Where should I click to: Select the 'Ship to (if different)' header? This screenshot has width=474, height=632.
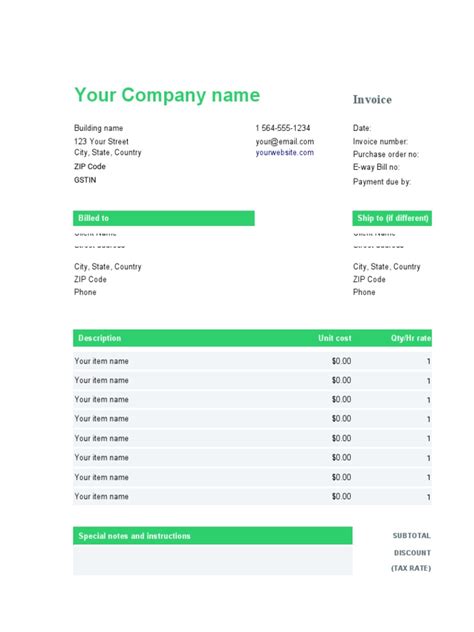[392, 218]
